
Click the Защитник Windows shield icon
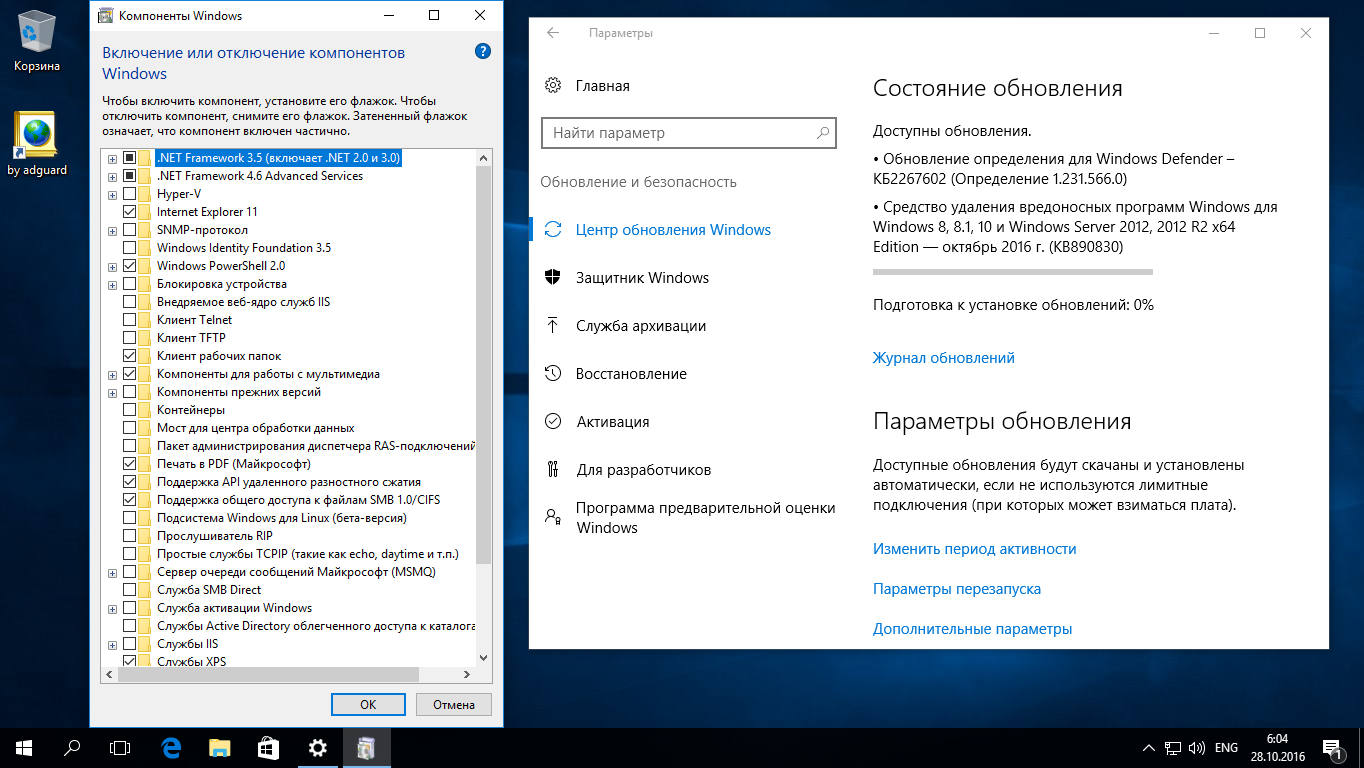coord(553,278)
